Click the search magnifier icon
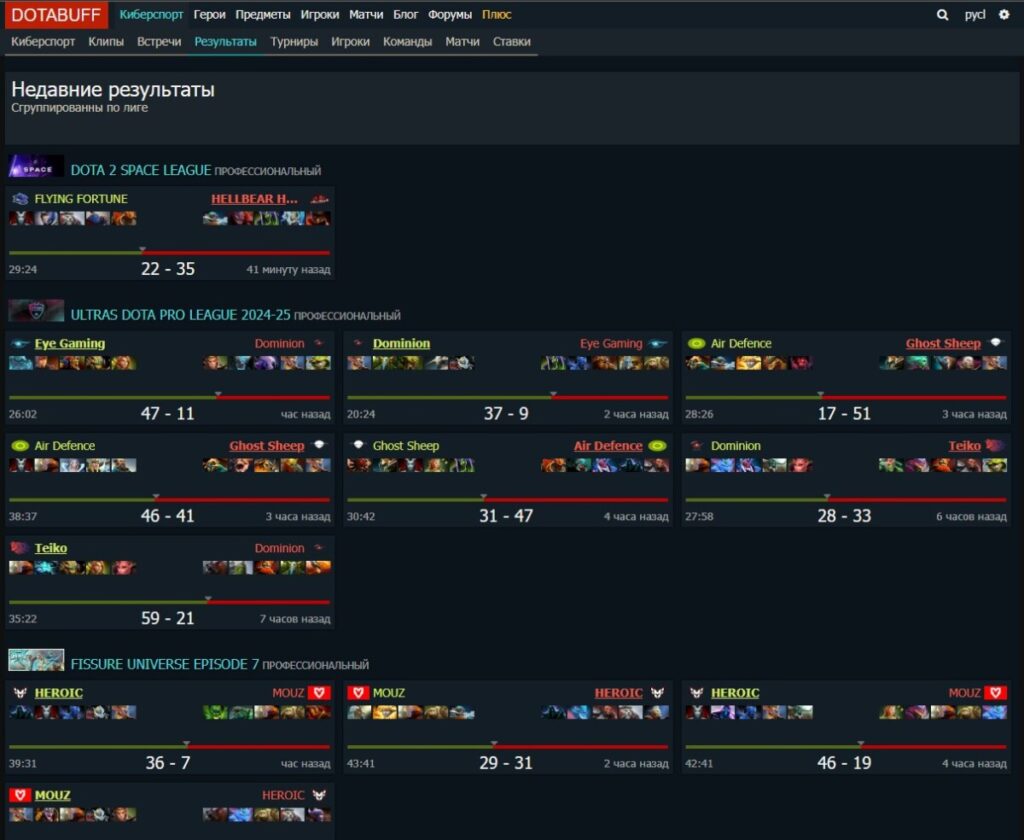Image resolution: width=1024 pixels, height=840 pixels. pos(942,15)
